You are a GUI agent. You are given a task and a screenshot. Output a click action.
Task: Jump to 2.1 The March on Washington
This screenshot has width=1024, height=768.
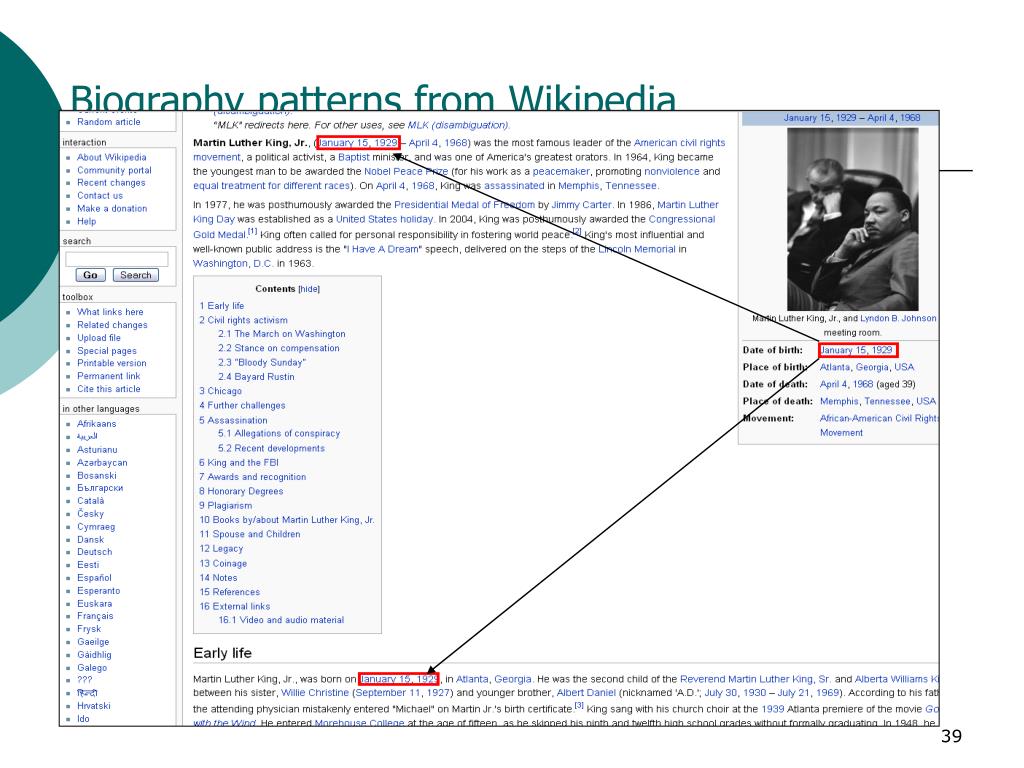[281, 334]
